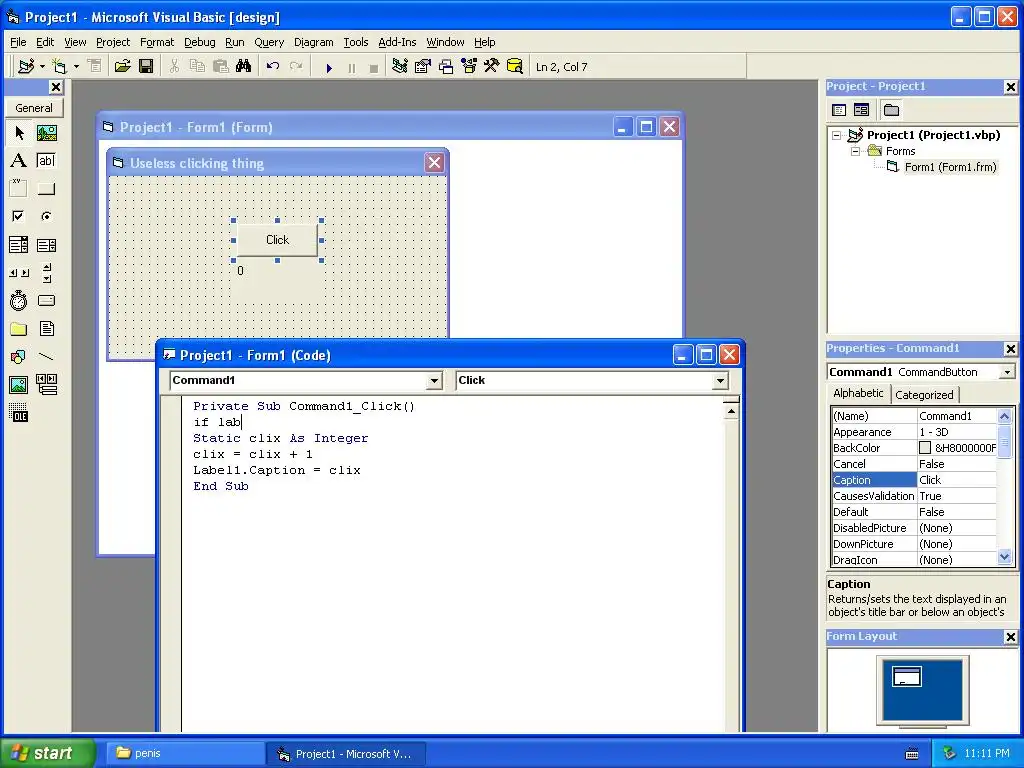This screenshot has height=768, width=1024.
Task: Open the Add Project dropdown arrow in toolbar
Action: 42,67
